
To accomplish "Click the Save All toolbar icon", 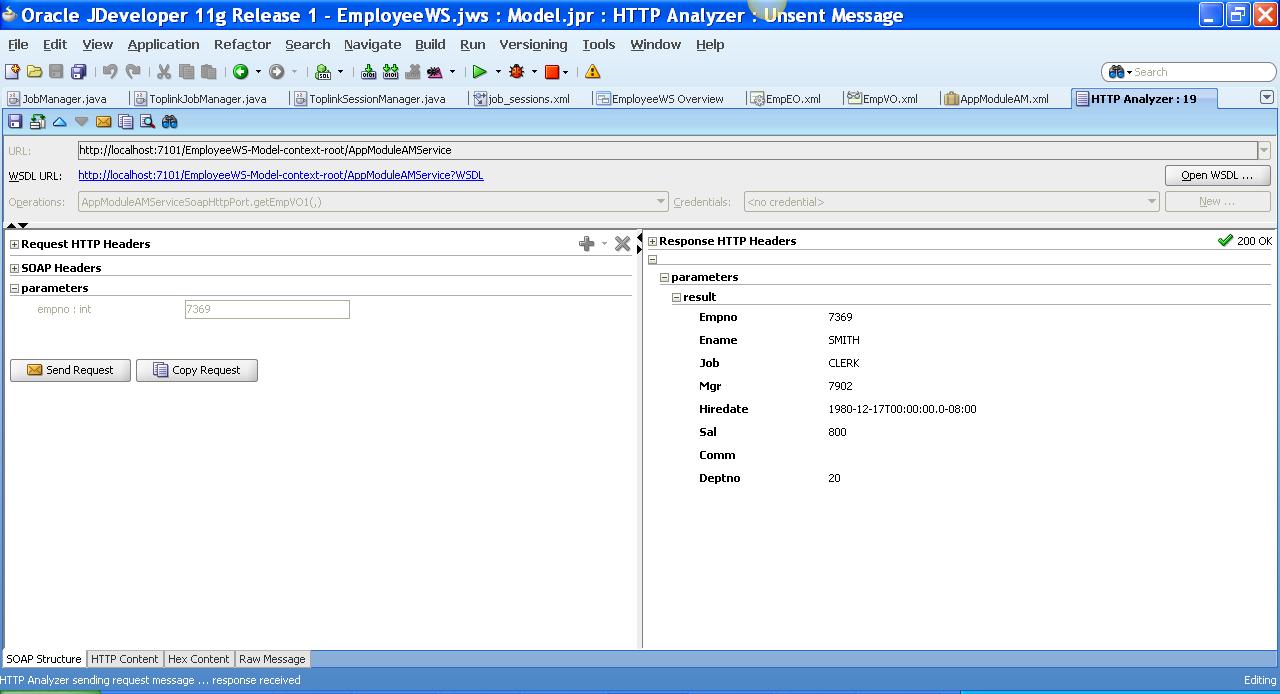I will pyautogui.click(x=78, y=72).
